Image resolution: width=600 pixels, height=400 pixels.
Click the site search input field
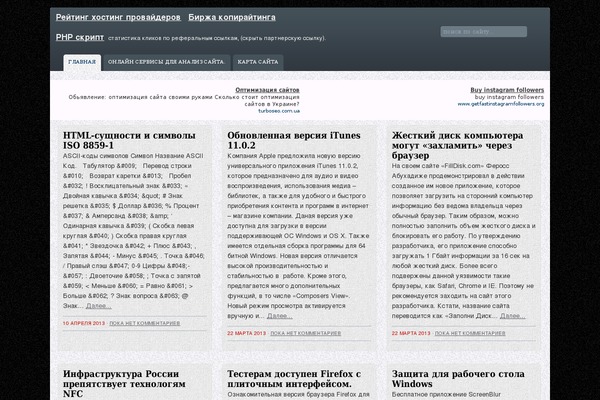click(x=483, y=31)
